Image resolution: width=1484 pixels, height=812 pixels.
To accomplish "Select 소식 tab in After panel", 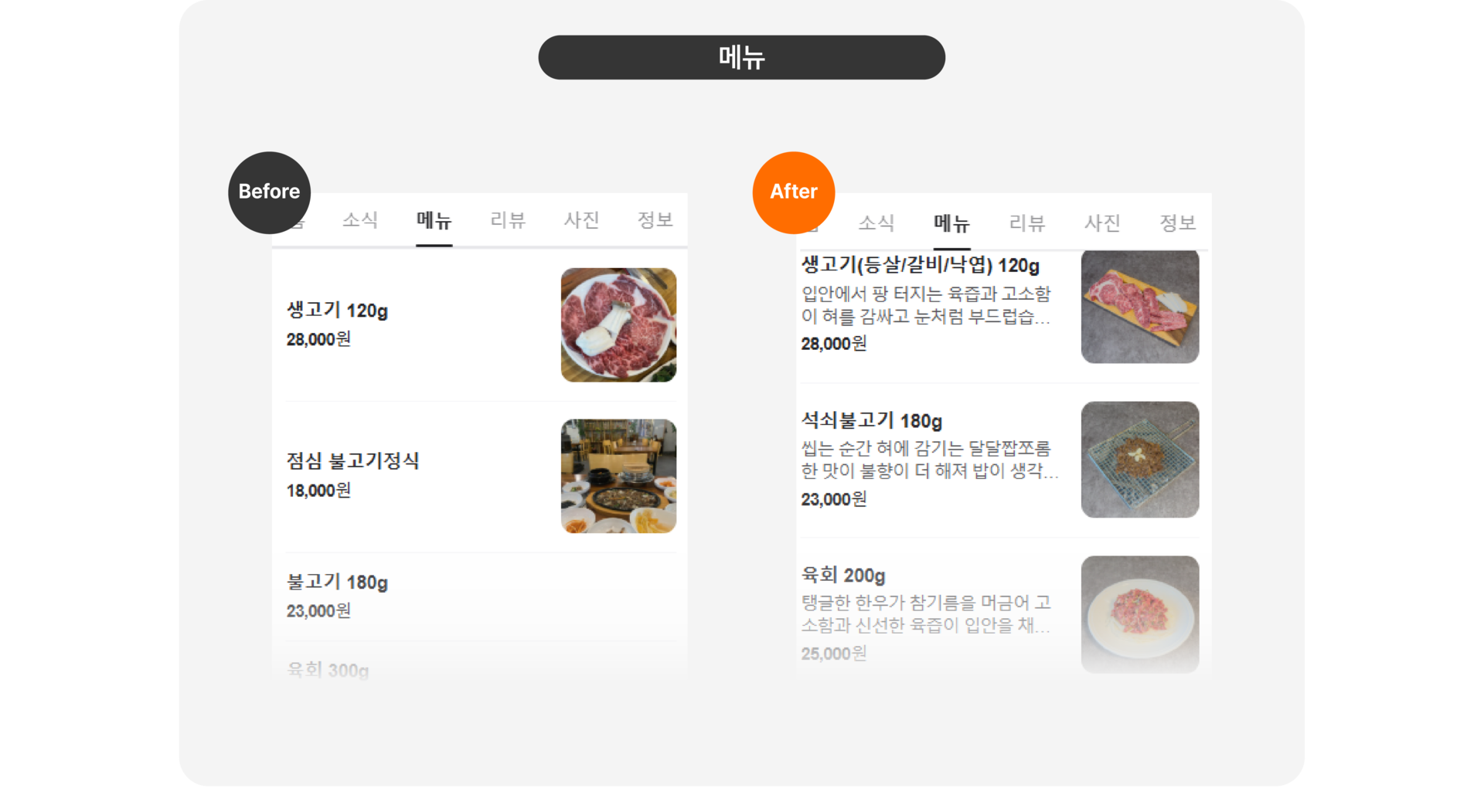I will 876,223.
